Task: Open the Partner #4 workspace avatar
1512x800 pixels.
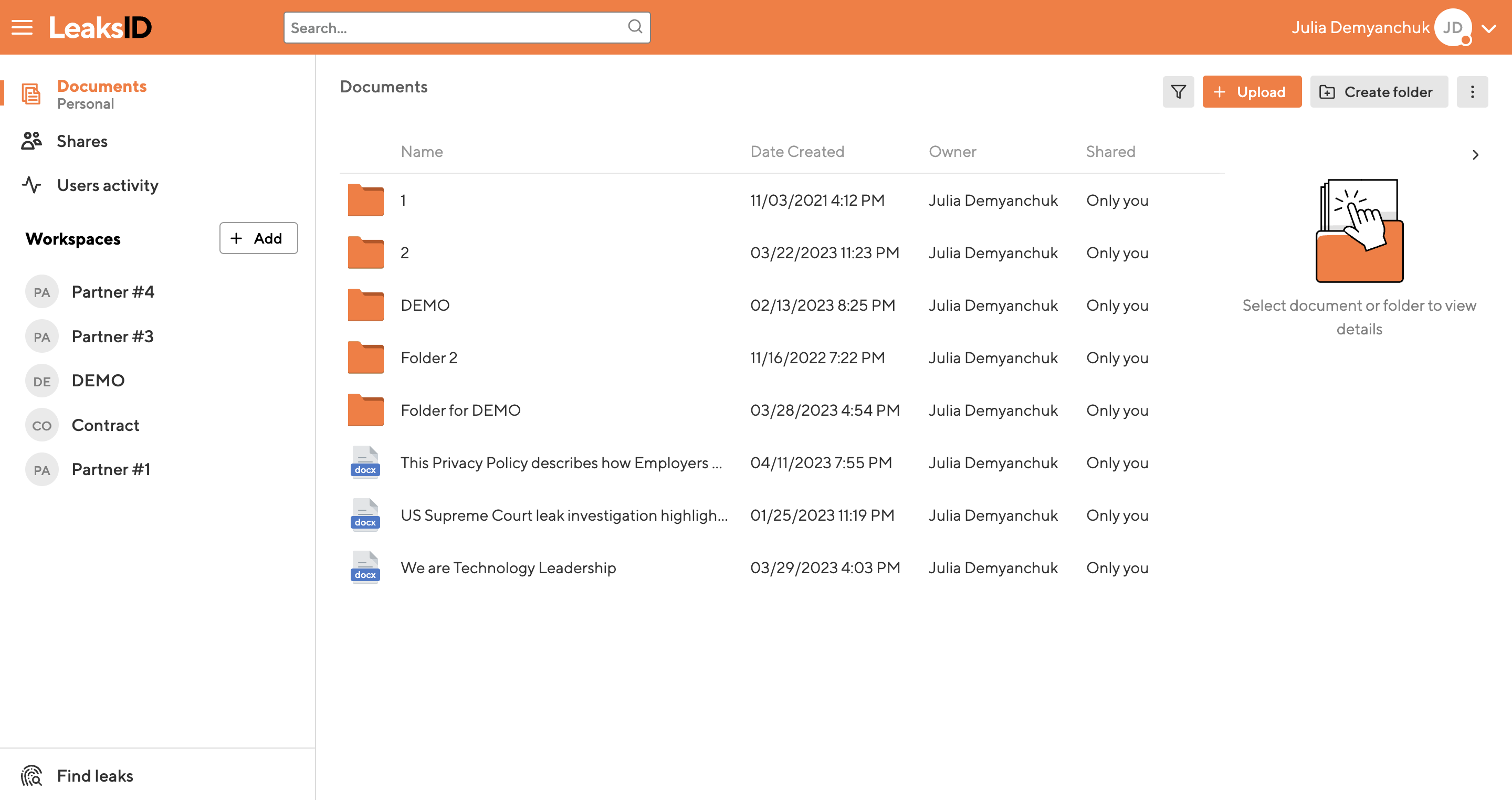Action: coord(41,291)
